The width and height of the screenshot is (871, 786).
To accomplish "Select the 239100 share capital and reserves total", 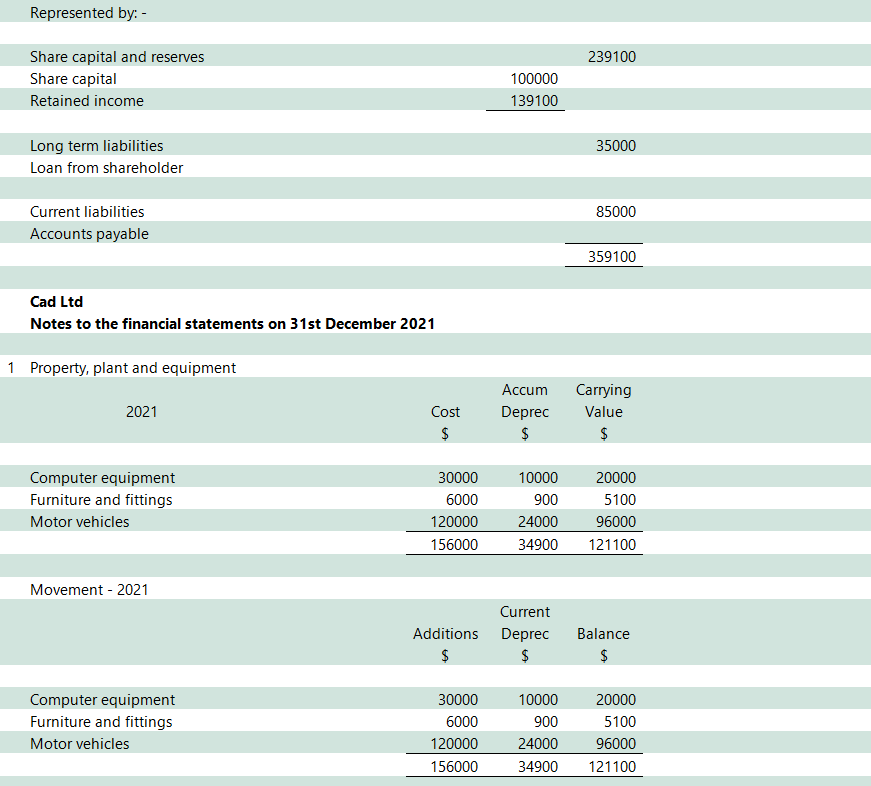I will click(612, 57).
